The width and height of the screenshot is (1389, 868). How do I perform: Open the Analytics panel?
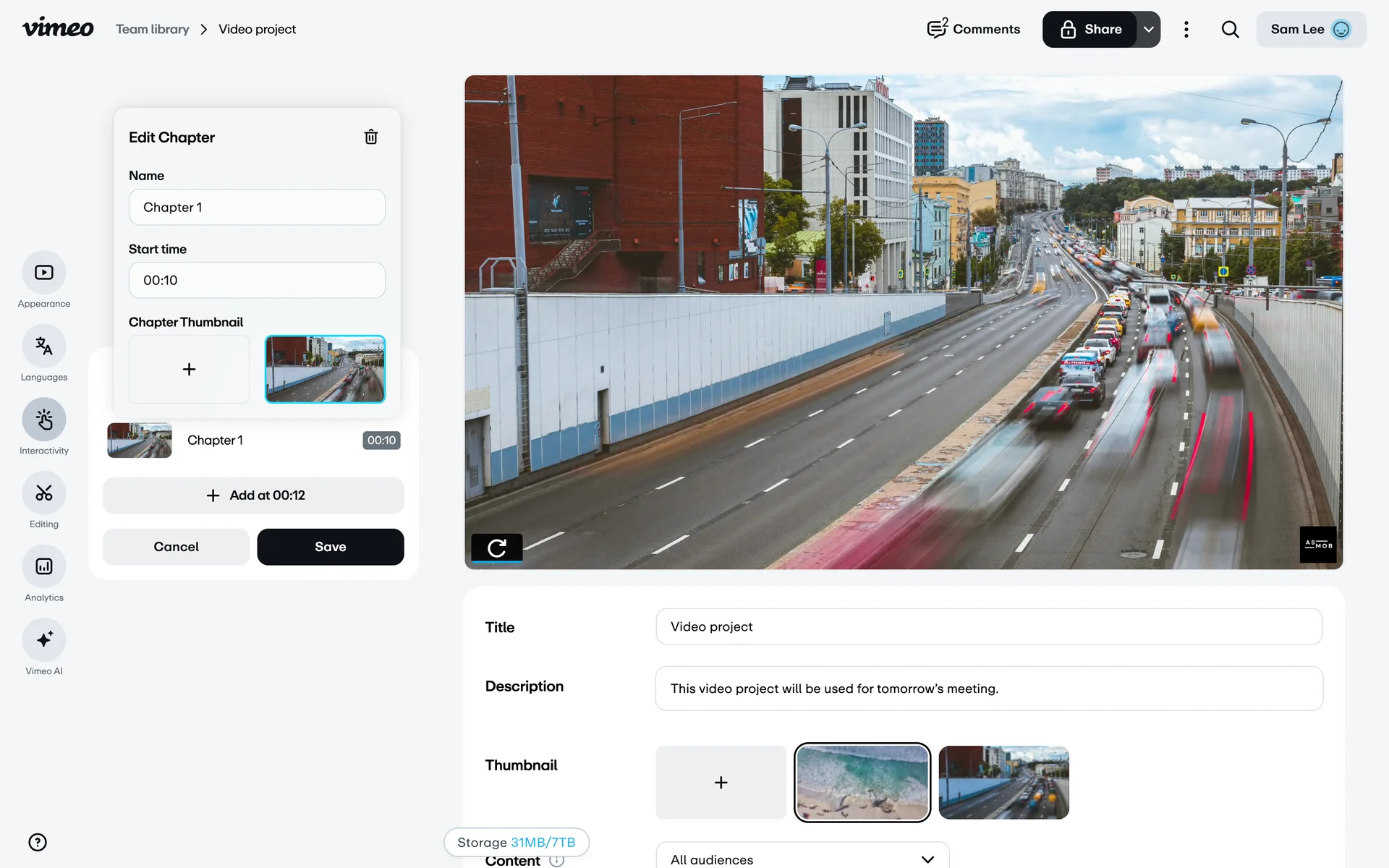pyautogui.click(x=44, y=566)
